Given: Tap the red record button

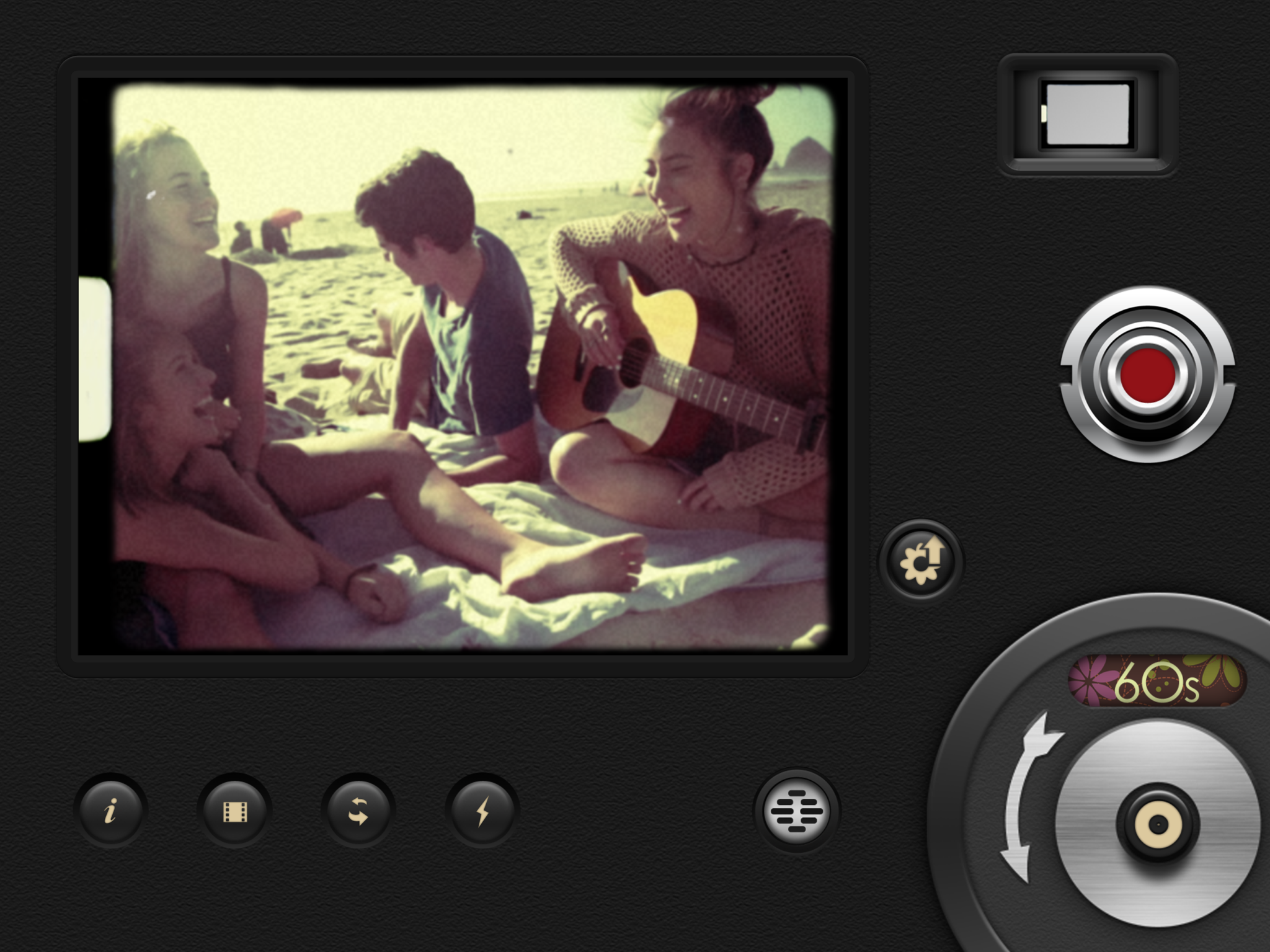Looking at the screenshot, I should (1147, 375).
